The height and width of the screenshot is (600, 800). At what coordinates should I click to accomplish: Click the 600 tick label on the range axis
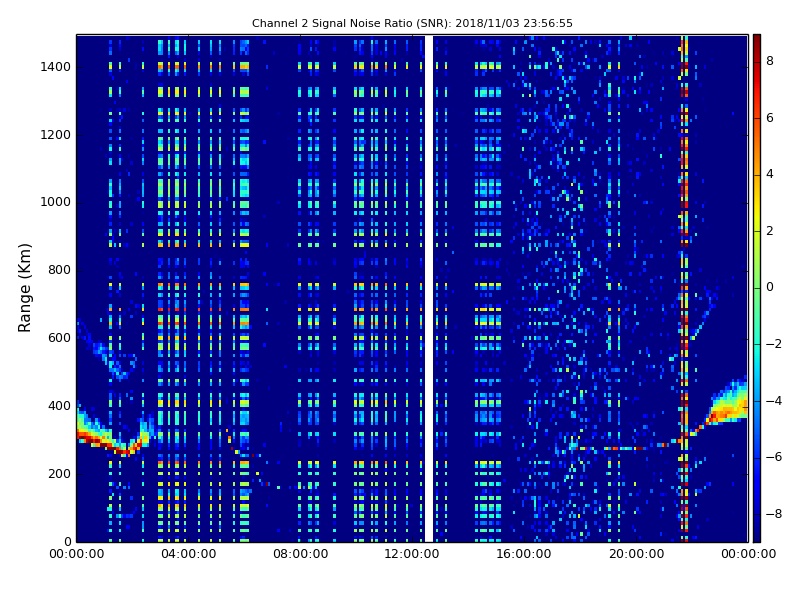coord(59,338)
